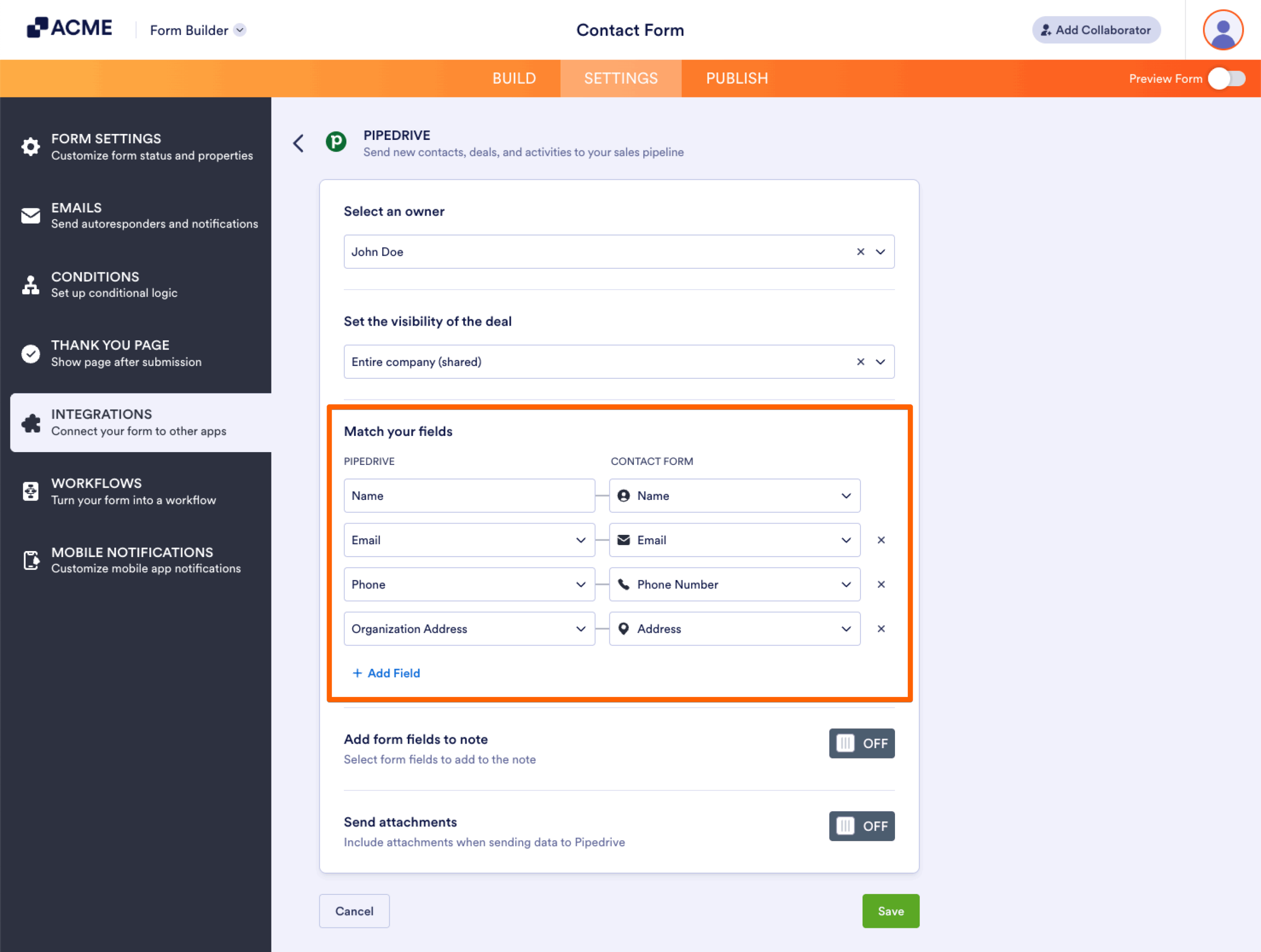
Task: Click the Save button
Action: tap(891, 911)
